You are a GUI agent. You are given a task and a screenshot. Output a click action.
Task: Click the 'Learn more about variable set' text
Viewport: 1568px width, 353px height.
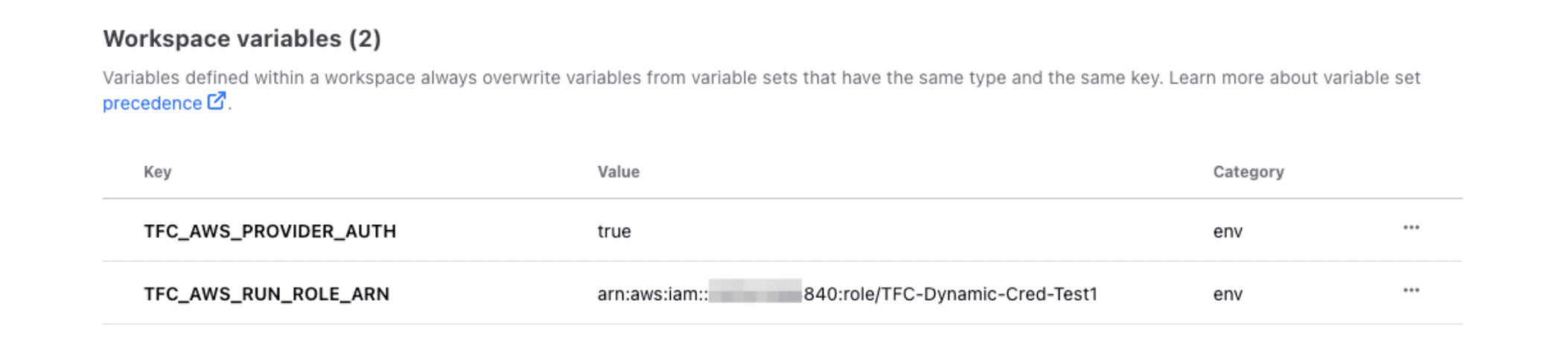tap(1294, 78)
